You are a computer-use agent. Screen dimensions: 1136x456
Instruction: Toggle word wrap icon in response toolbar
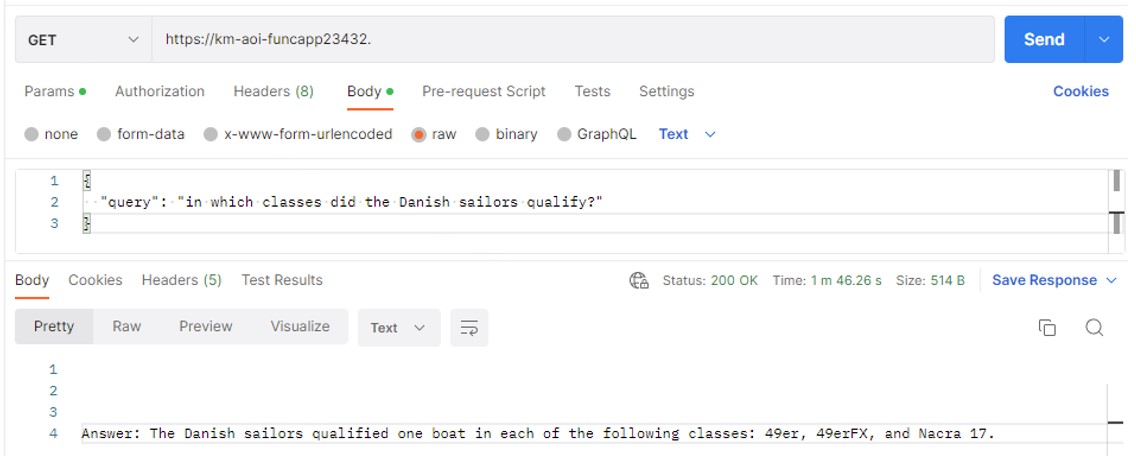click(469, 328)
